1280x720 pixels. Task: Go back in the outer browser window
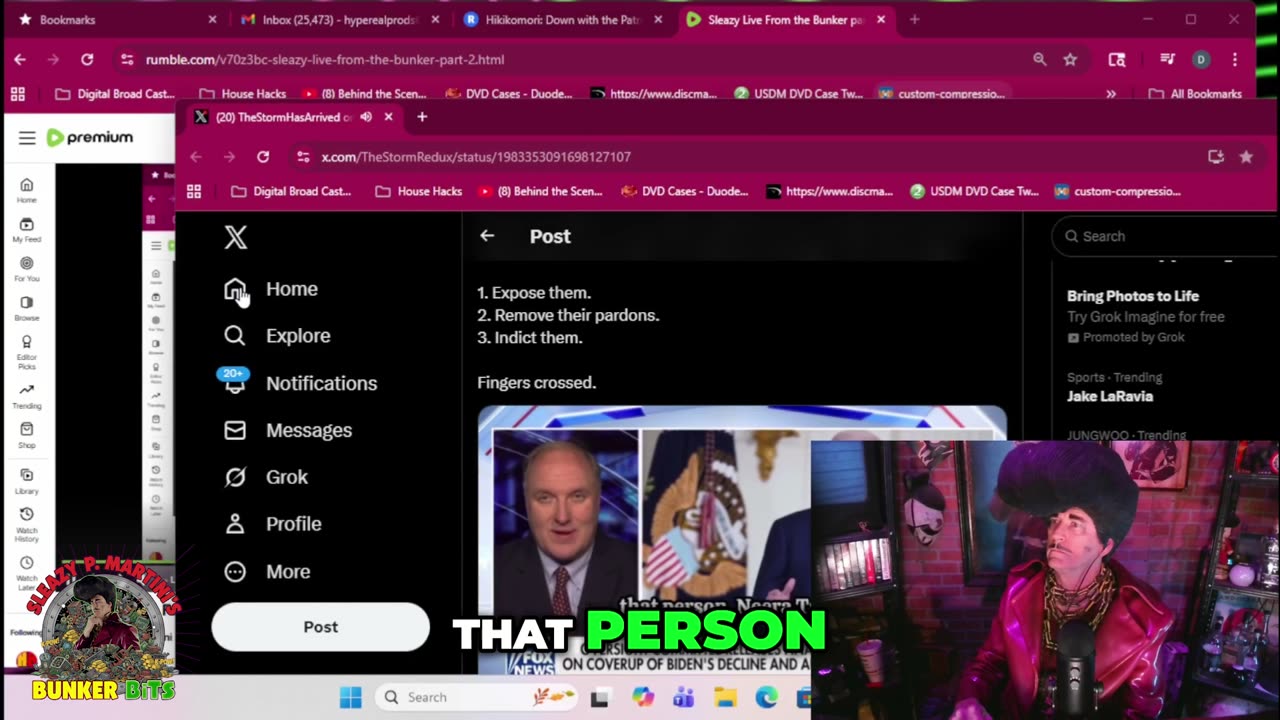pos(20,60)
